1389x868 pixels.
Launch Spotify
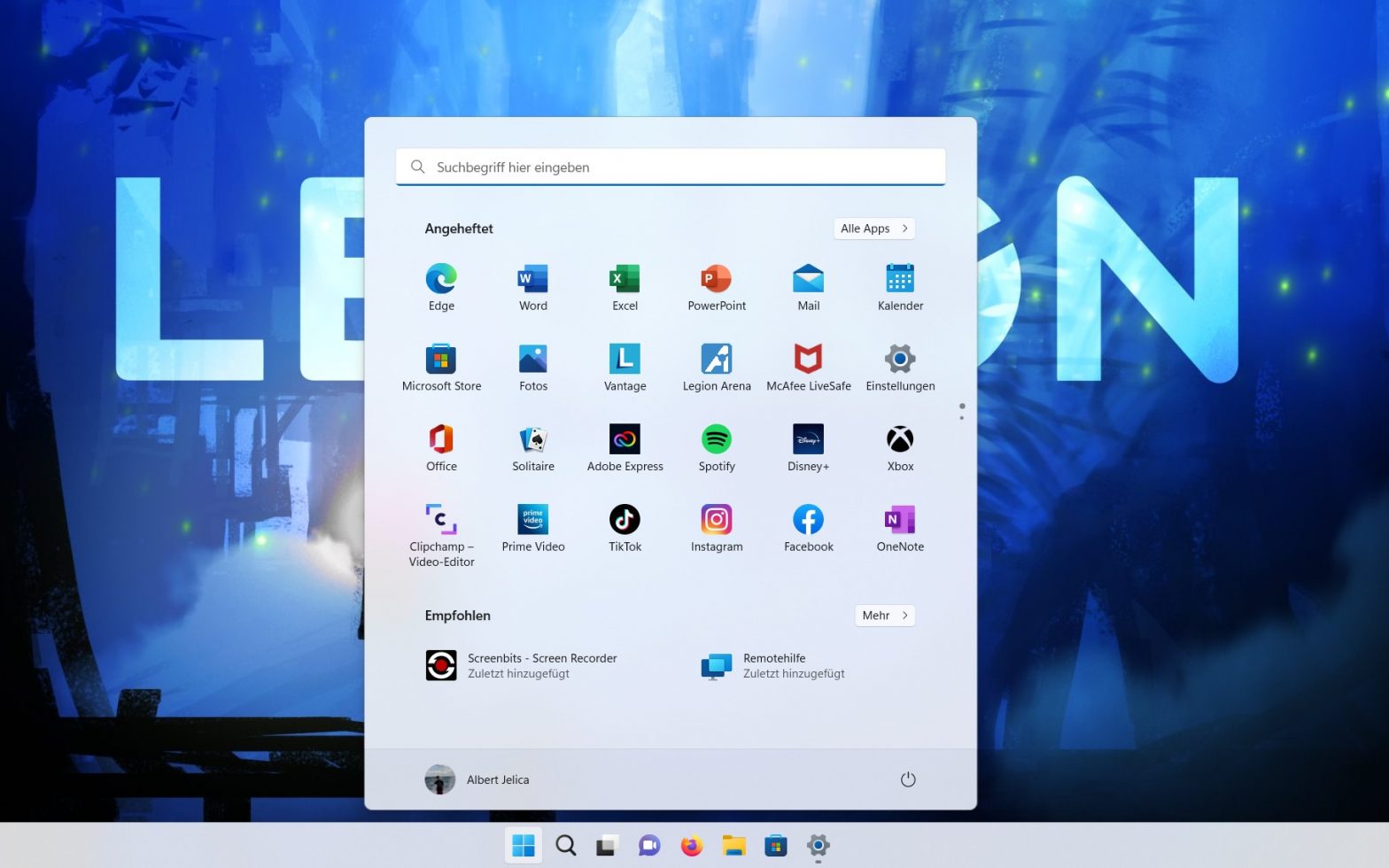(717, 448)
